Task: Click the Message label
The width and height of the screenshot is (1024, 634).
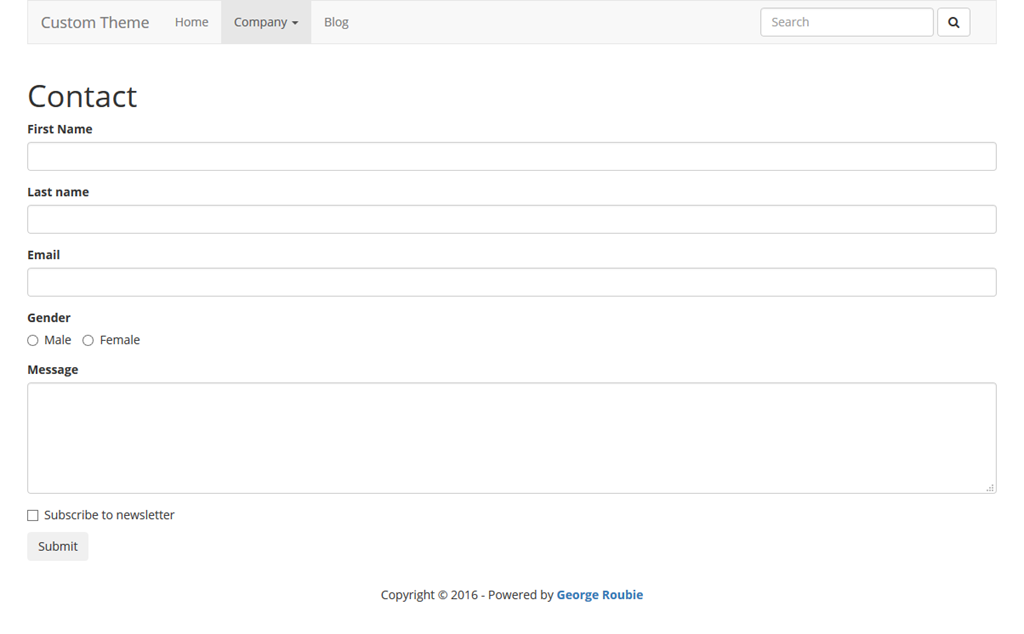Action: [53, 370]
